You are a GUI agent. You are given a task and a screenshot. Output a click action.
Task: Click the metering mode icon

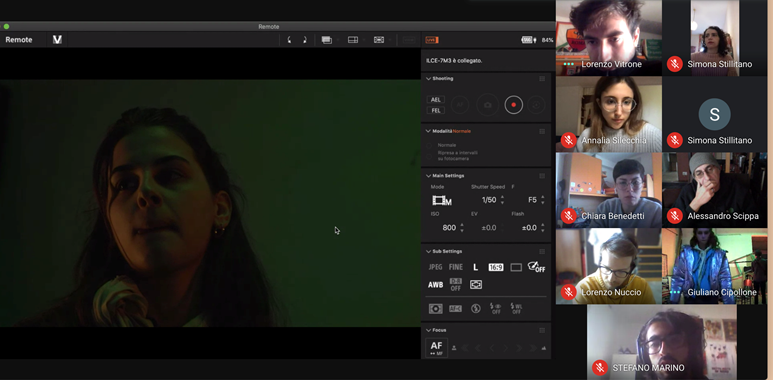pos(435,309)
